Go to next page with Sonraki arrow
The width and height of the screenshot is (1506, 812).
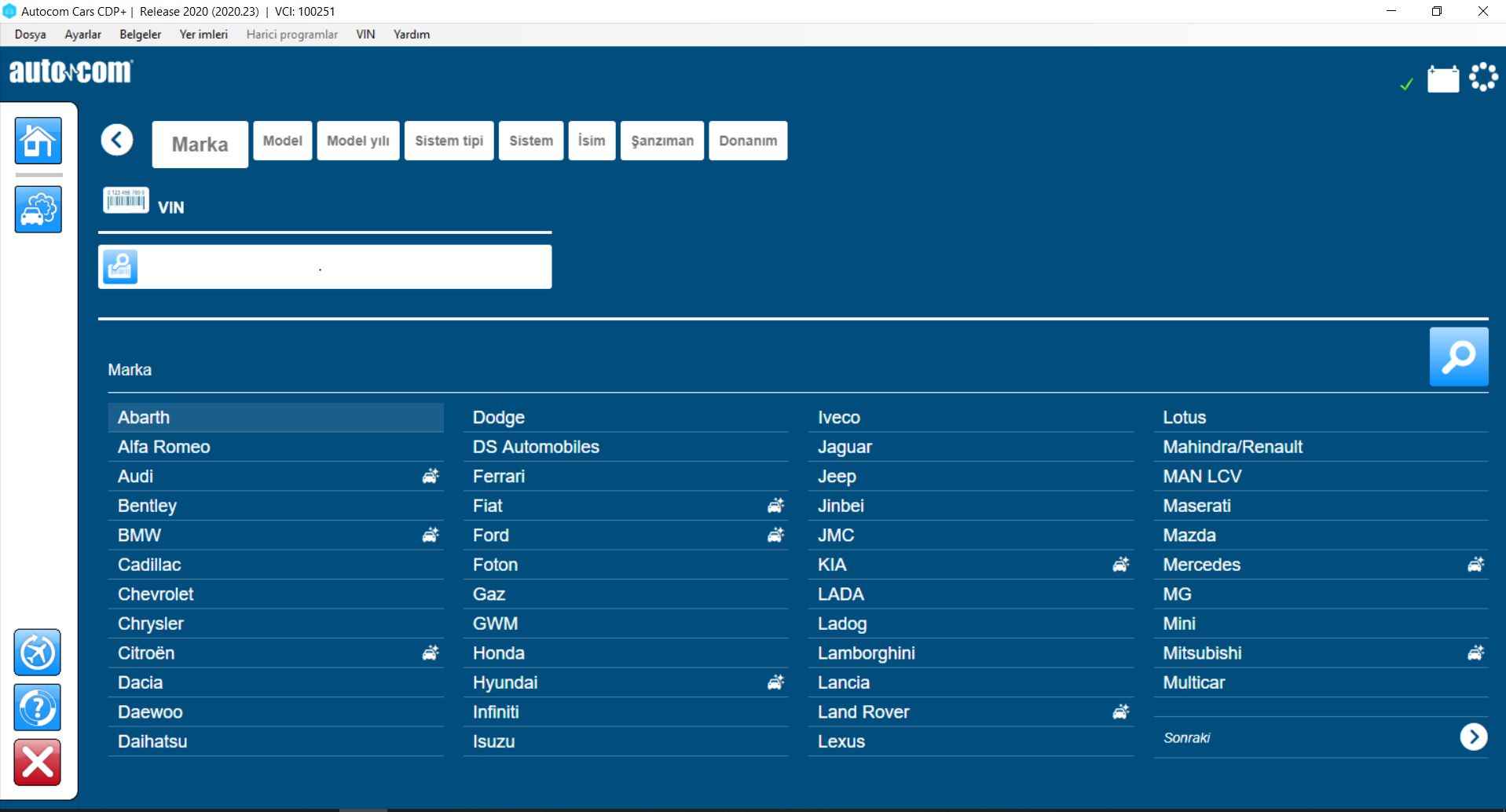pos(1473,737)
